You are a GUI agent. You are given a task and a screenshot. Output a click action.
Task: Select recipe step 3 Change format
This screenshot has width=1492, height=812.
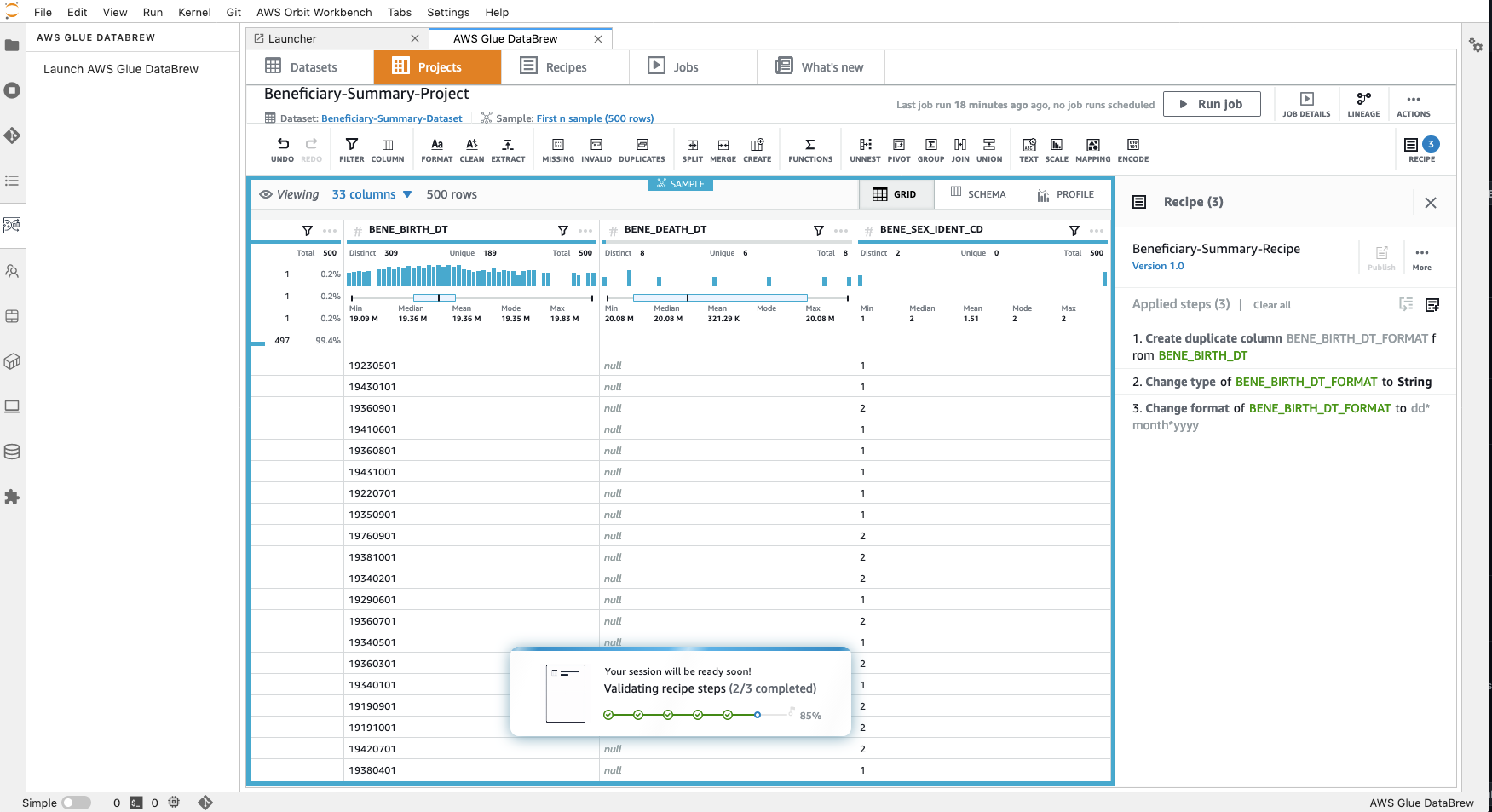point(1282,417)
